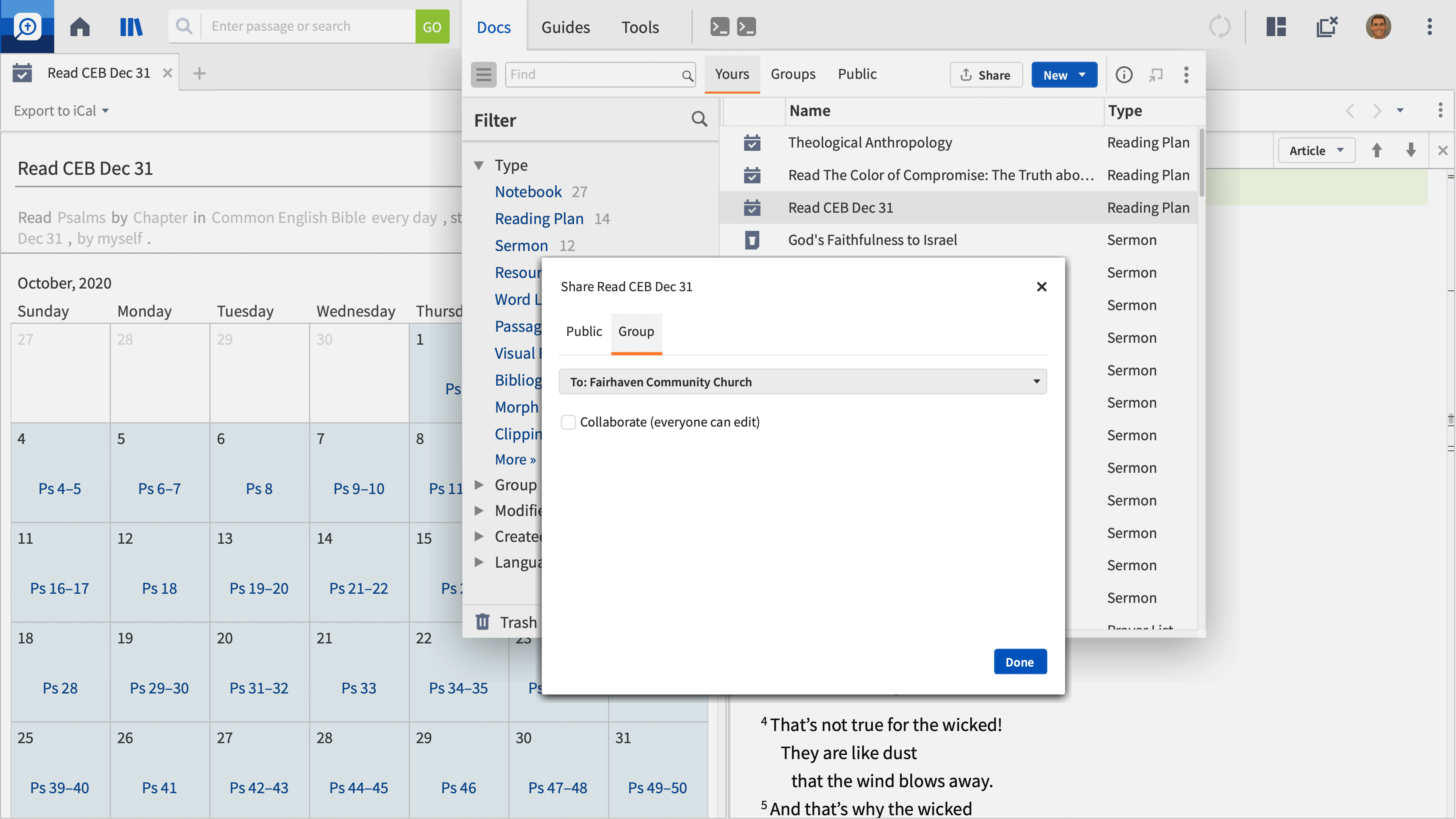Expand the Created filter section

click(x=479, y=536)
